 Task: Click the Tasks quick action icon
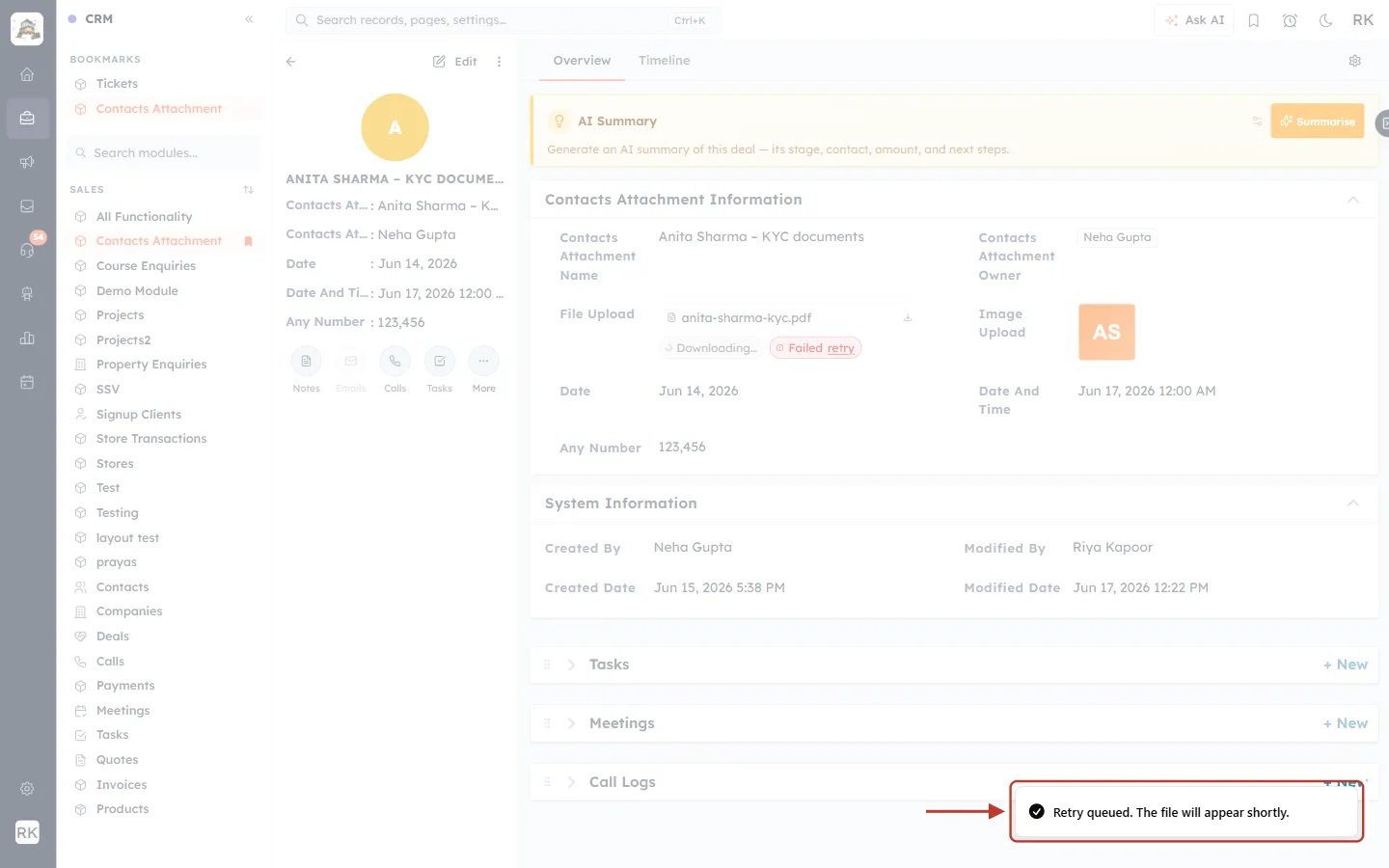point(440,362)
